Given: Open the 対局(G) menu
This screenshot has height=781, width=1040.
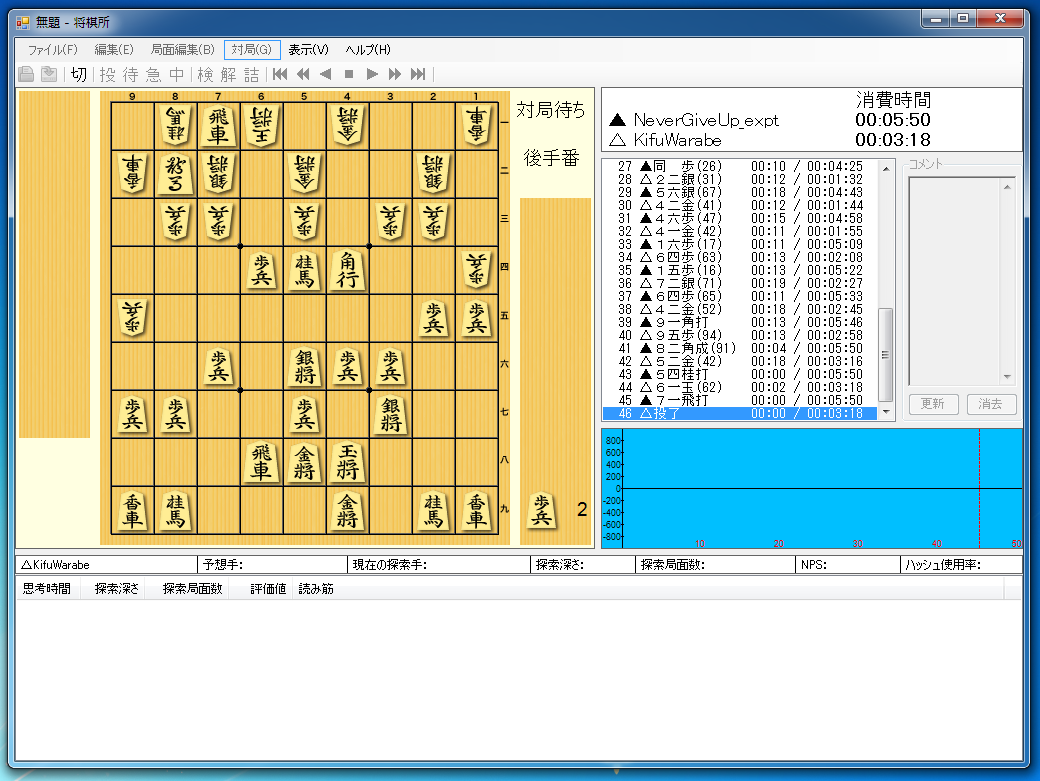Looking at the screenshot, I should pos(252,50).
